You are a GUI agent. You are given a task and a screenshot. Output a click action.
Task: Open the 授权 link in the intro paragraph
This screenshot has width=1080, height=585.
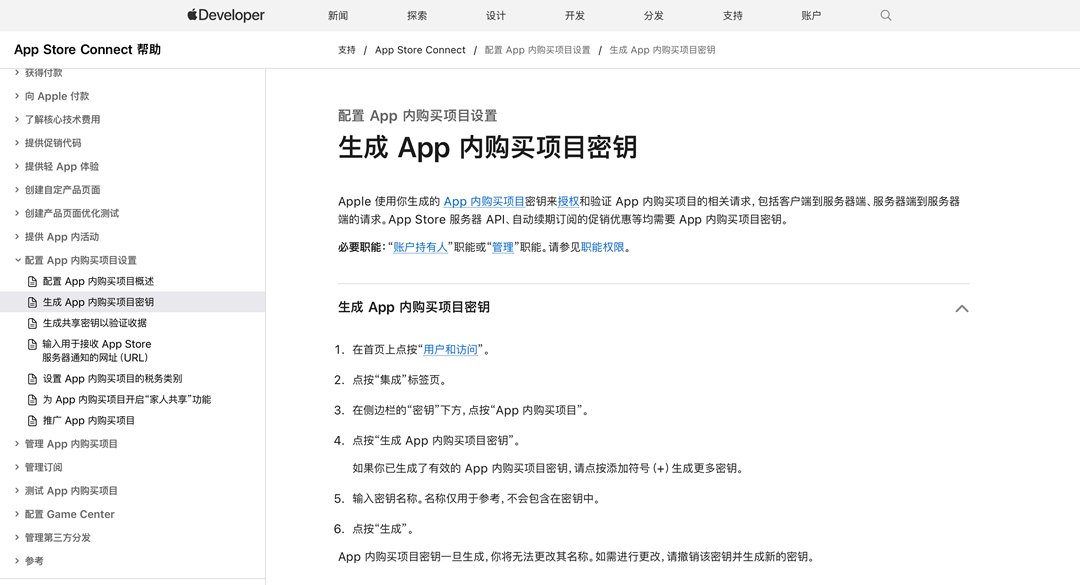pyautogui.click(x=568, y=201)
